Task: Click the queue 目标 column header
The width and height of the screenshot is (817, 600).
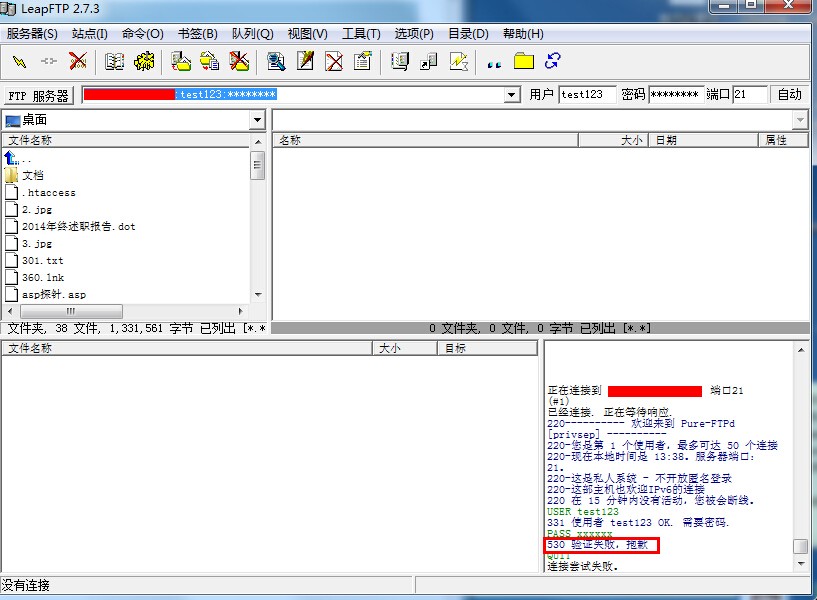Action: point(487,348)
